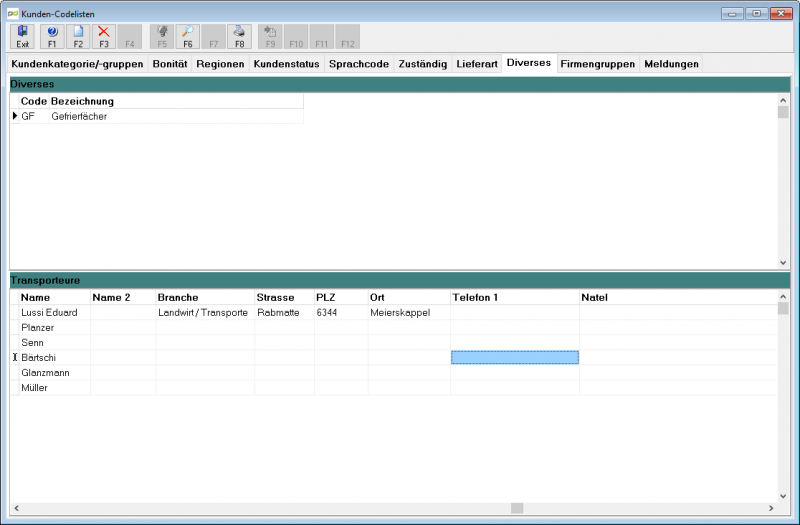
Task: Select the Müller name cell
Action: (x=55, y=388)
